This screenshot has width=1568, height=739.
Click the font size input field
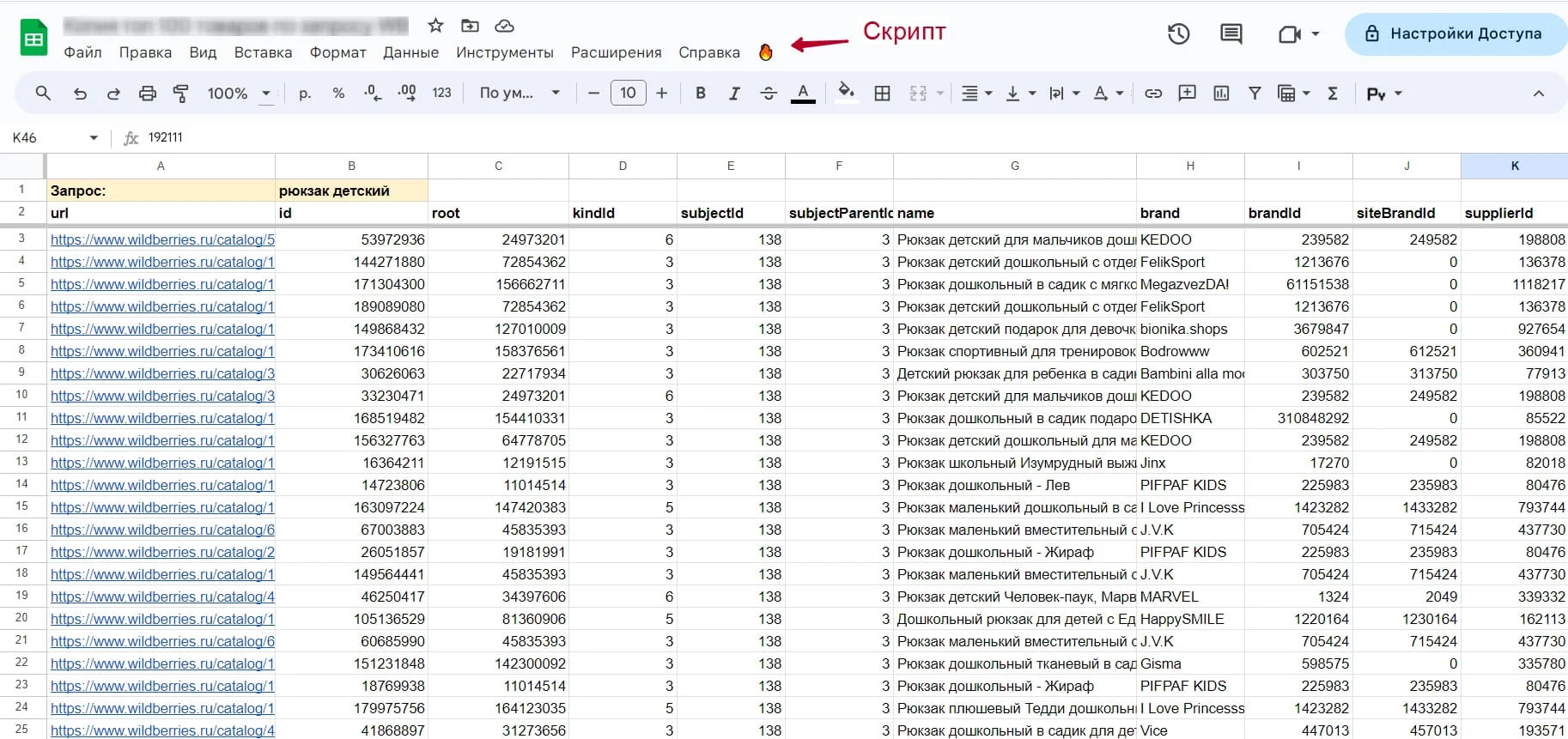628,93
